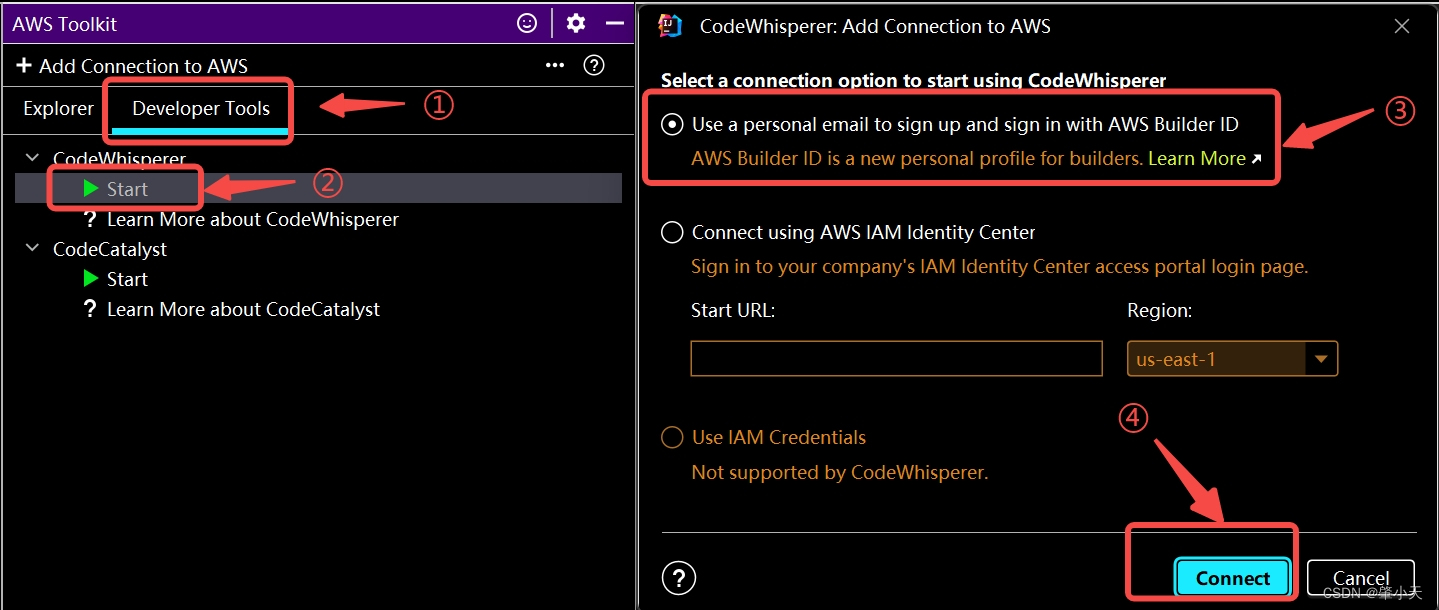Click into the Start URL input field
The image size is (1439, 610).
(x=896, y=358)
